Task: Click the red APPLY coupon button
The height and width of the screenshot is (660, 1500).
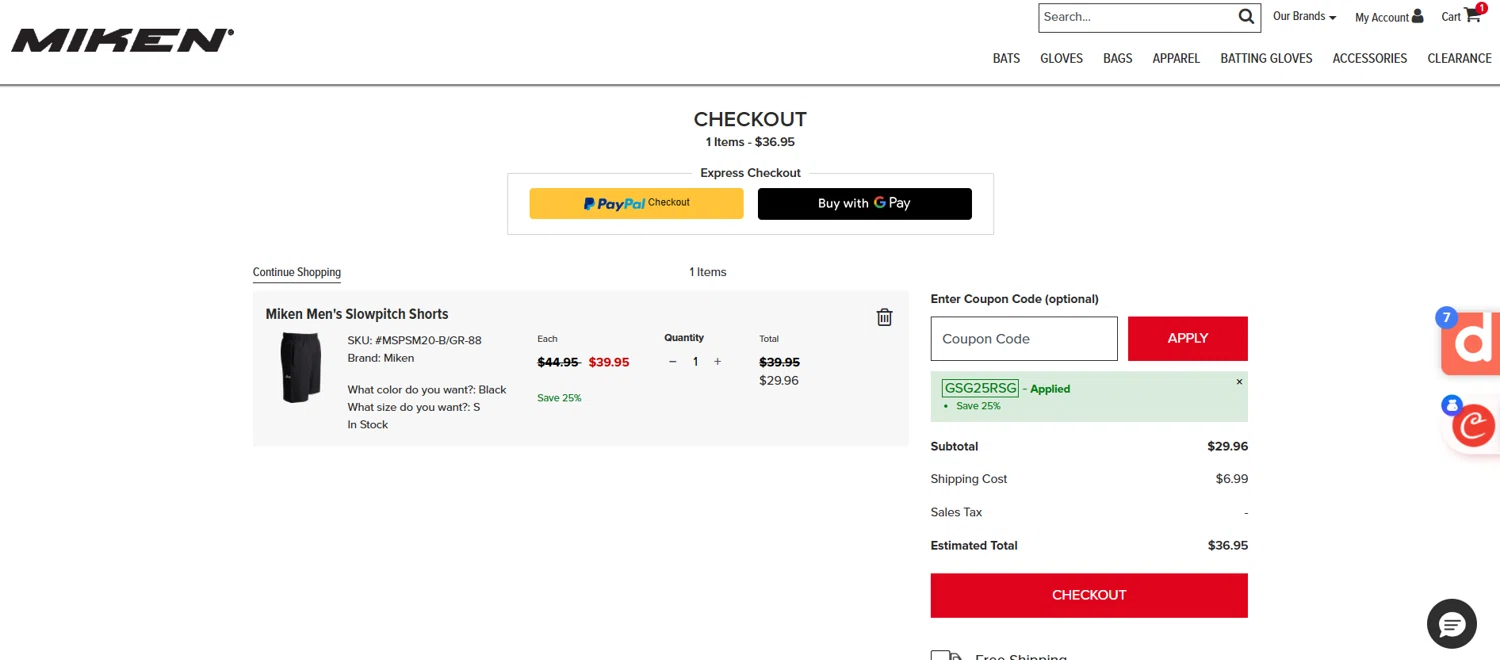Action: tap(1188, 339)
